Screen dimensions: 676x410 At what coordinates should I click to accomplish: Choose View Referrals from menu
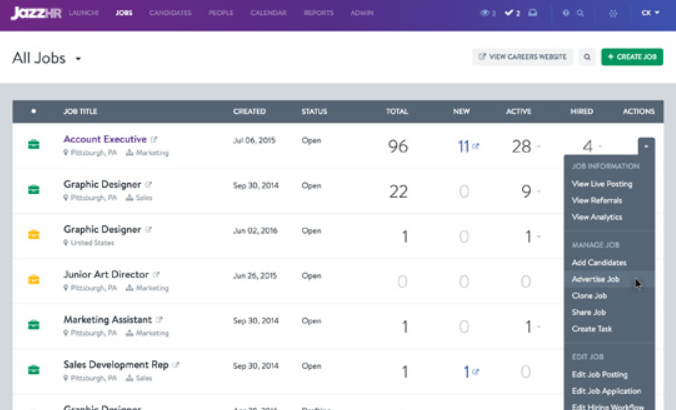click(x=597, y=200)
